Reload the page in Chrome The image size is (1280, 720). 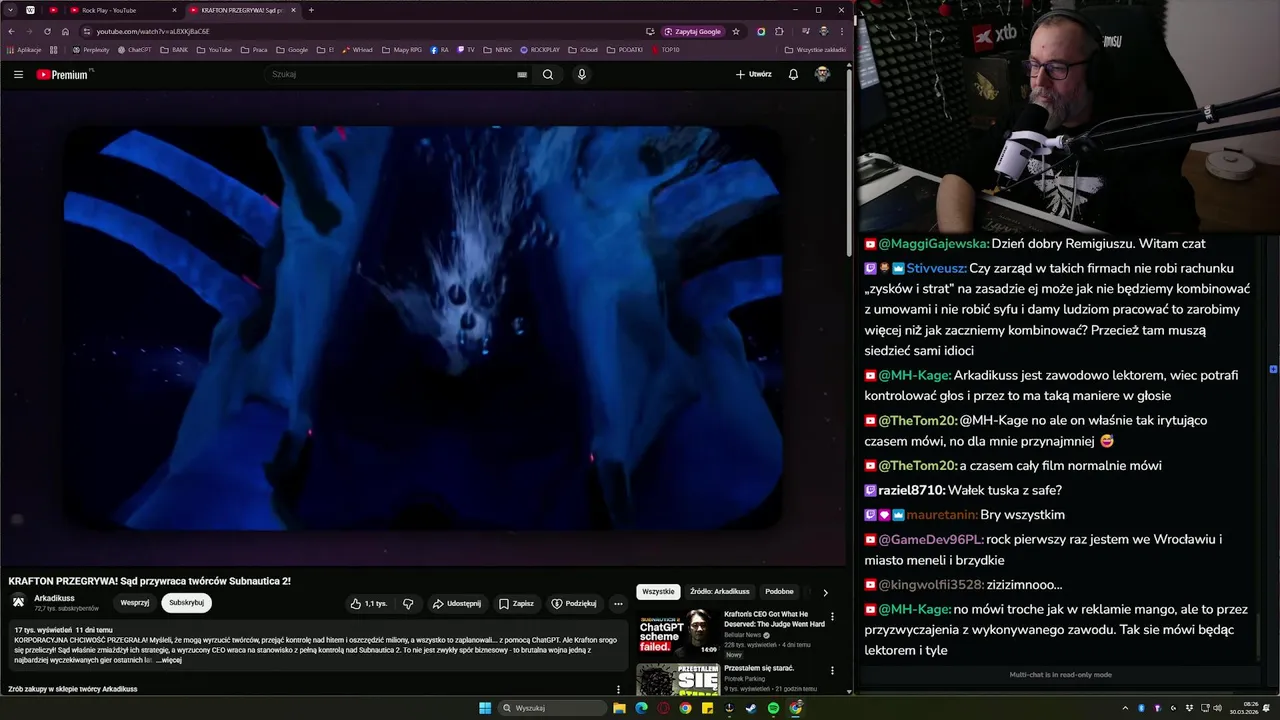tap(47, 31)
